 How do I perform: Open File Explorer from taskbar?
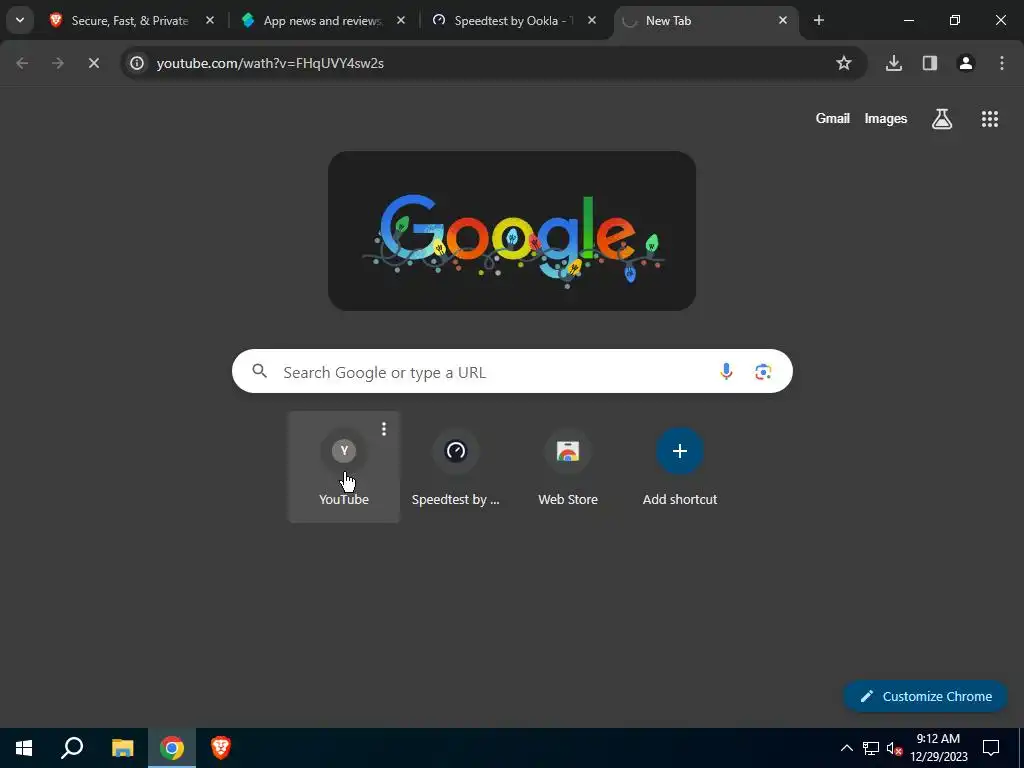click(122, 748)
